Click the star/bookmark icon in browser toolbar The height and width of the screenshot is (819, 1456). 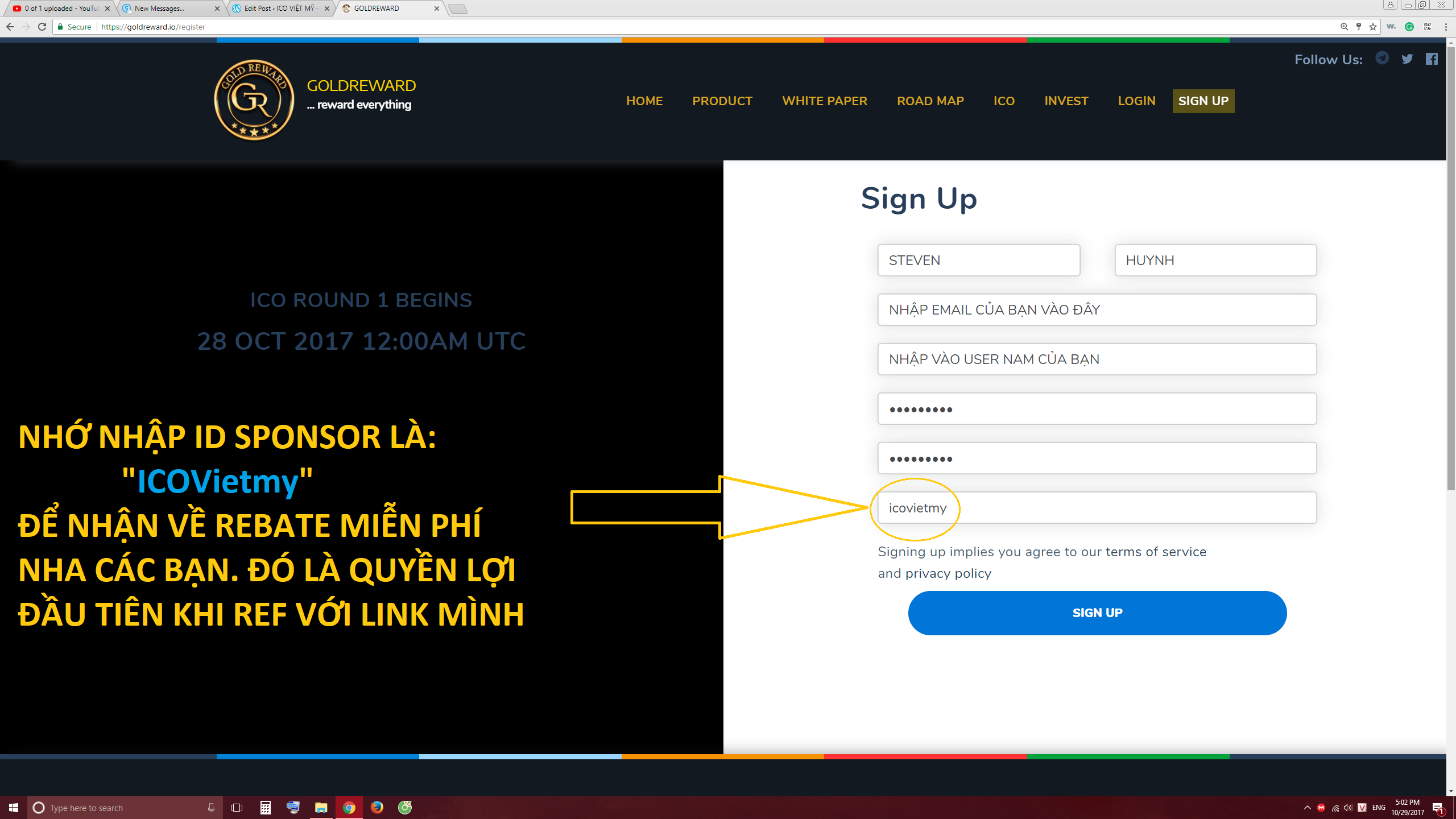coord(1372,27)
